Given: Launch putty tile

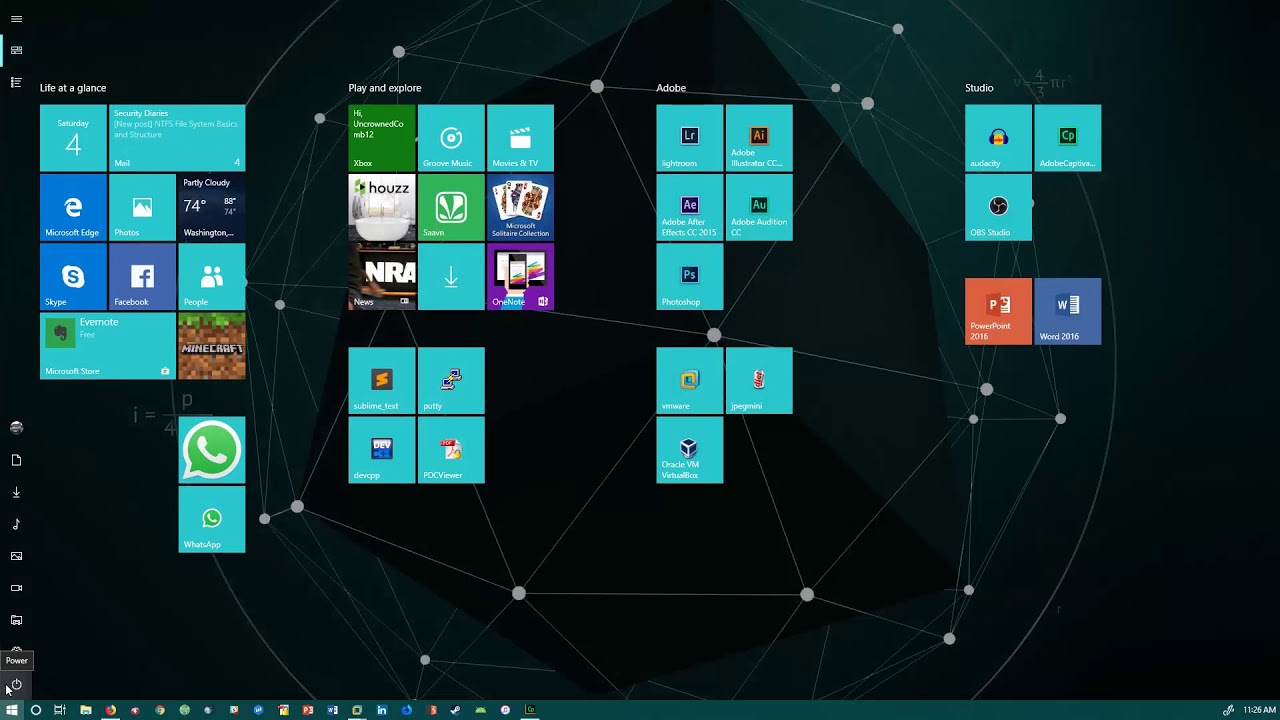Looking at the screenshot, I should [x=451, y=381].
